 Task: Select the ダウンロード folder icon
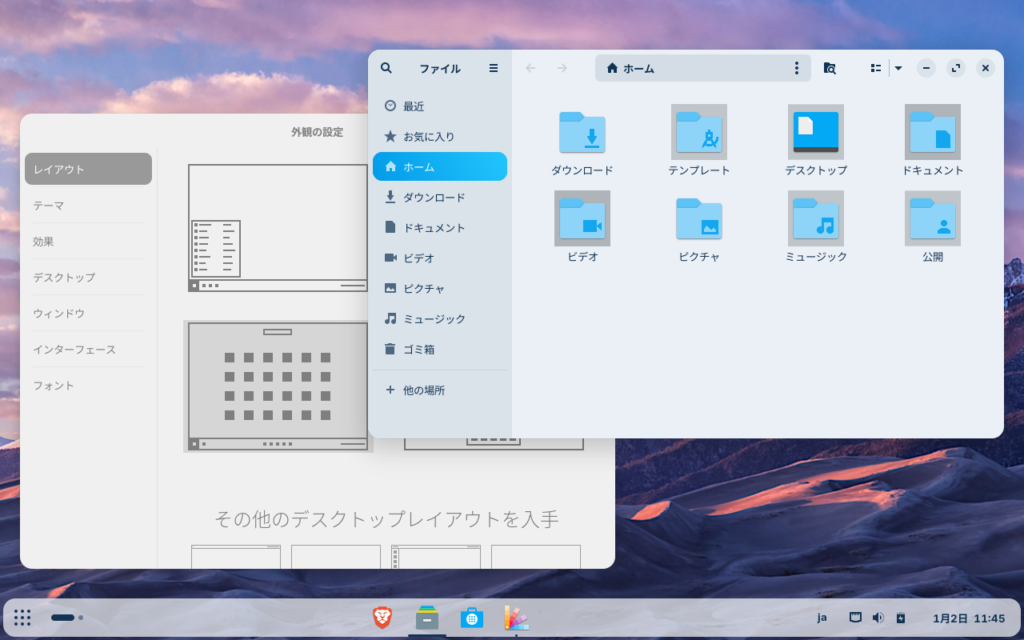582,133
